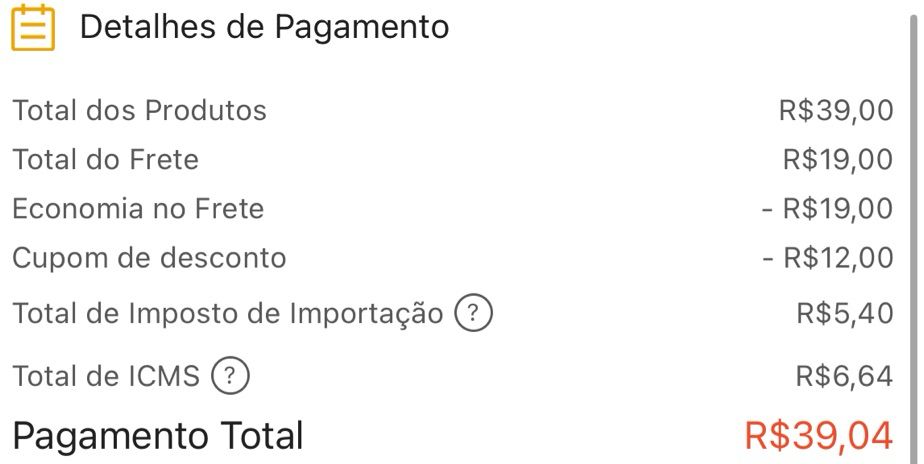Select the Pagamento Total label
Image resolution: width=924 pixels, height=464 pixels.
157,436
